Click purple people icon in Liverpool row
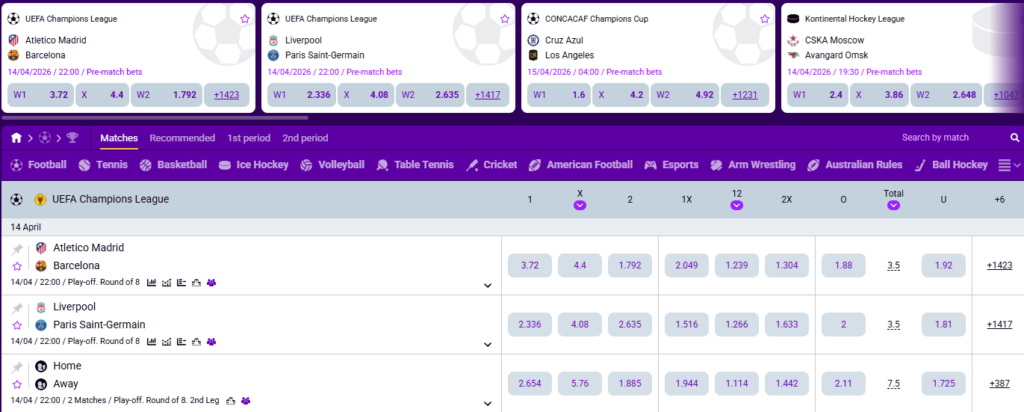Image resolution: width=1024 pixels, height=412 pixels. [211, 341]
